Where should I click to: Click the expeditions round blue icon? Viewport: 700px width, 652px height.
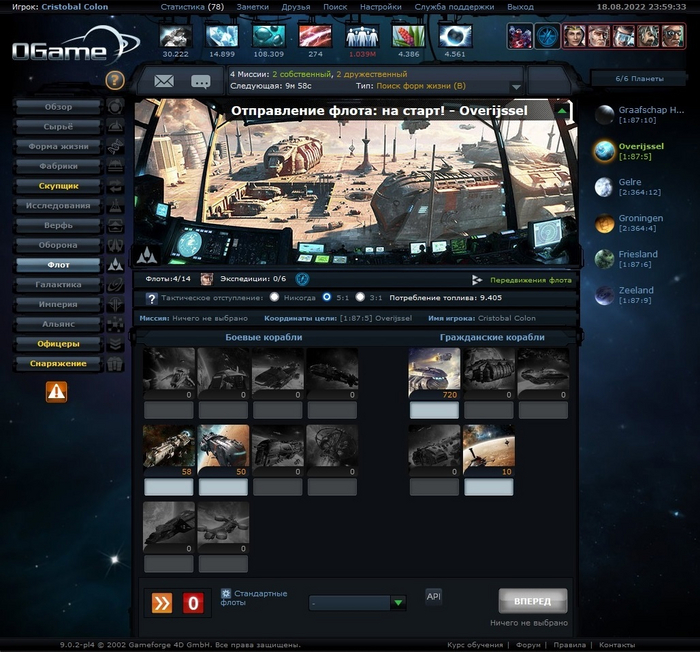coord(302,279)
